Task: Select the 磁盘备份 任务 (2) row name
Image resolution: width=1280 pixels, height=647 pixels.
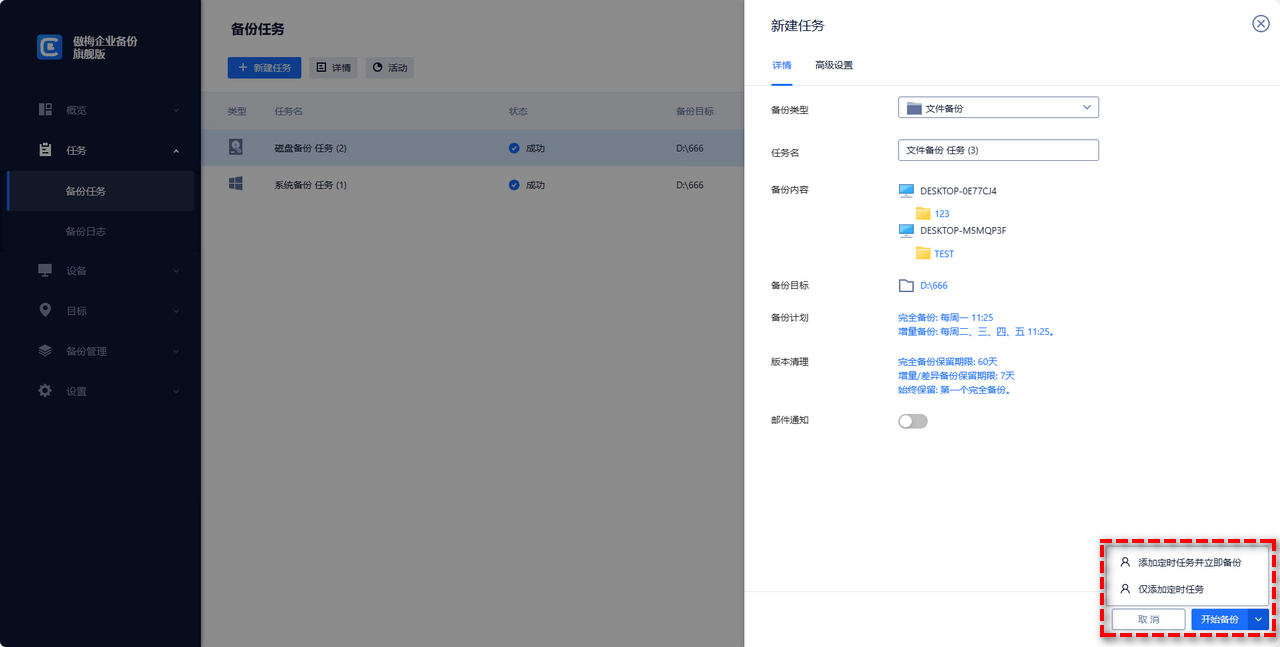Action: click(x=310, y=148)
